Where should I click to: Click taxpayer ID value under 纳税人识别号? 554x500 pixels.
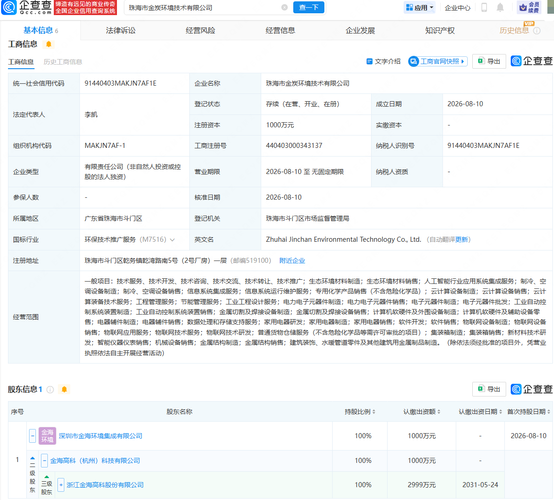(x=483, y=146)
